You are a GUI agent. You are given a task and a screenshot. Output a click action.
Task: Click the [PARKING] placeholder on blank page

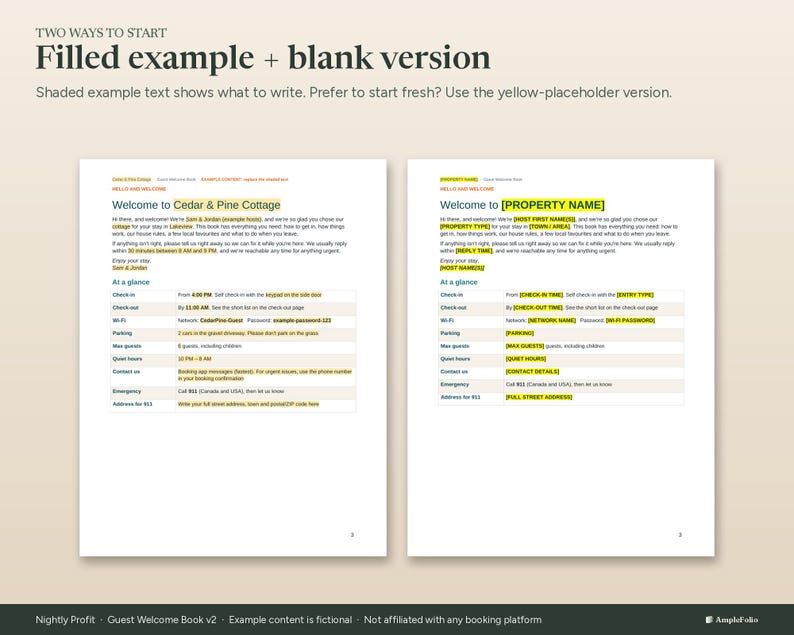pos(520,333)
